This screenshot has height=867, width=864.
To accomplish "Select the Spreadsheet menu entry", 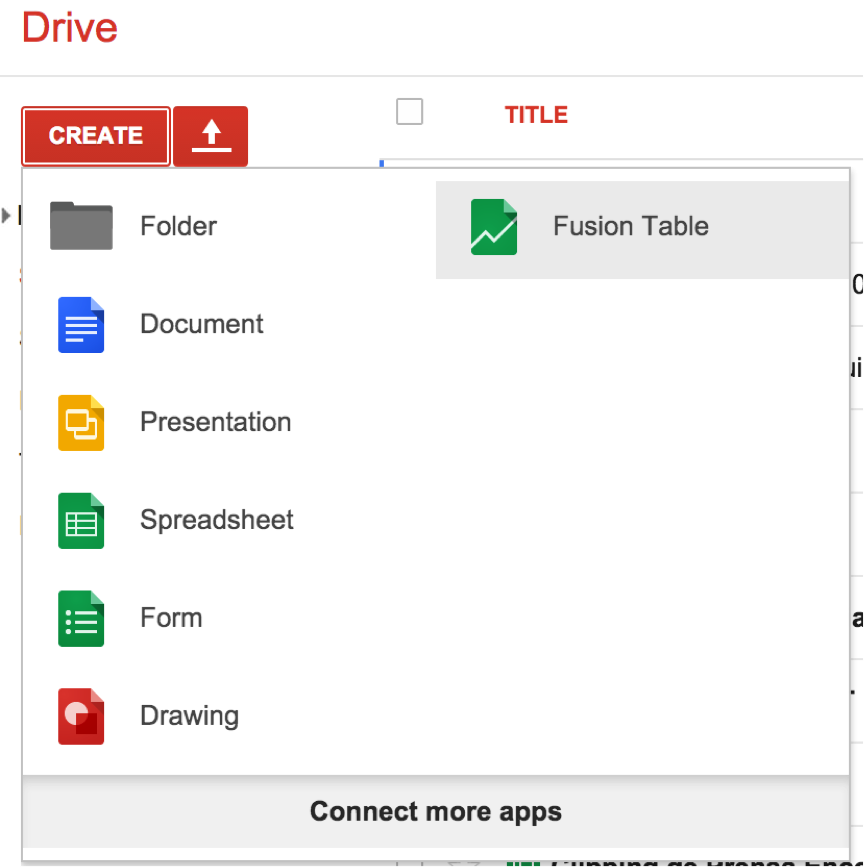I will pos(229,520).
